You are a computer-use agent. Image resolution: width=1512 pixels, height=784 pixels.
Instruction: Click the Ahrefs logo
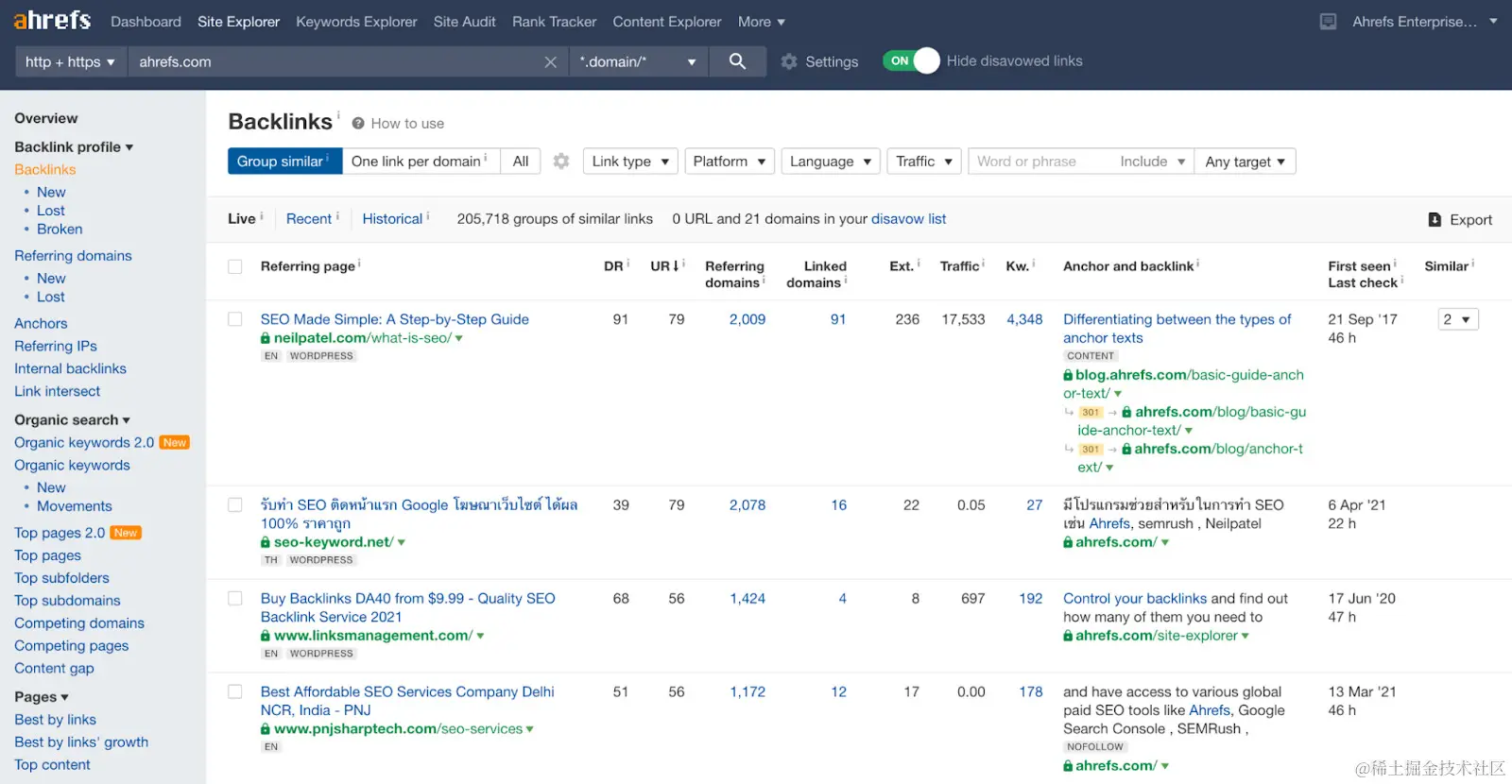click(53, 21)
